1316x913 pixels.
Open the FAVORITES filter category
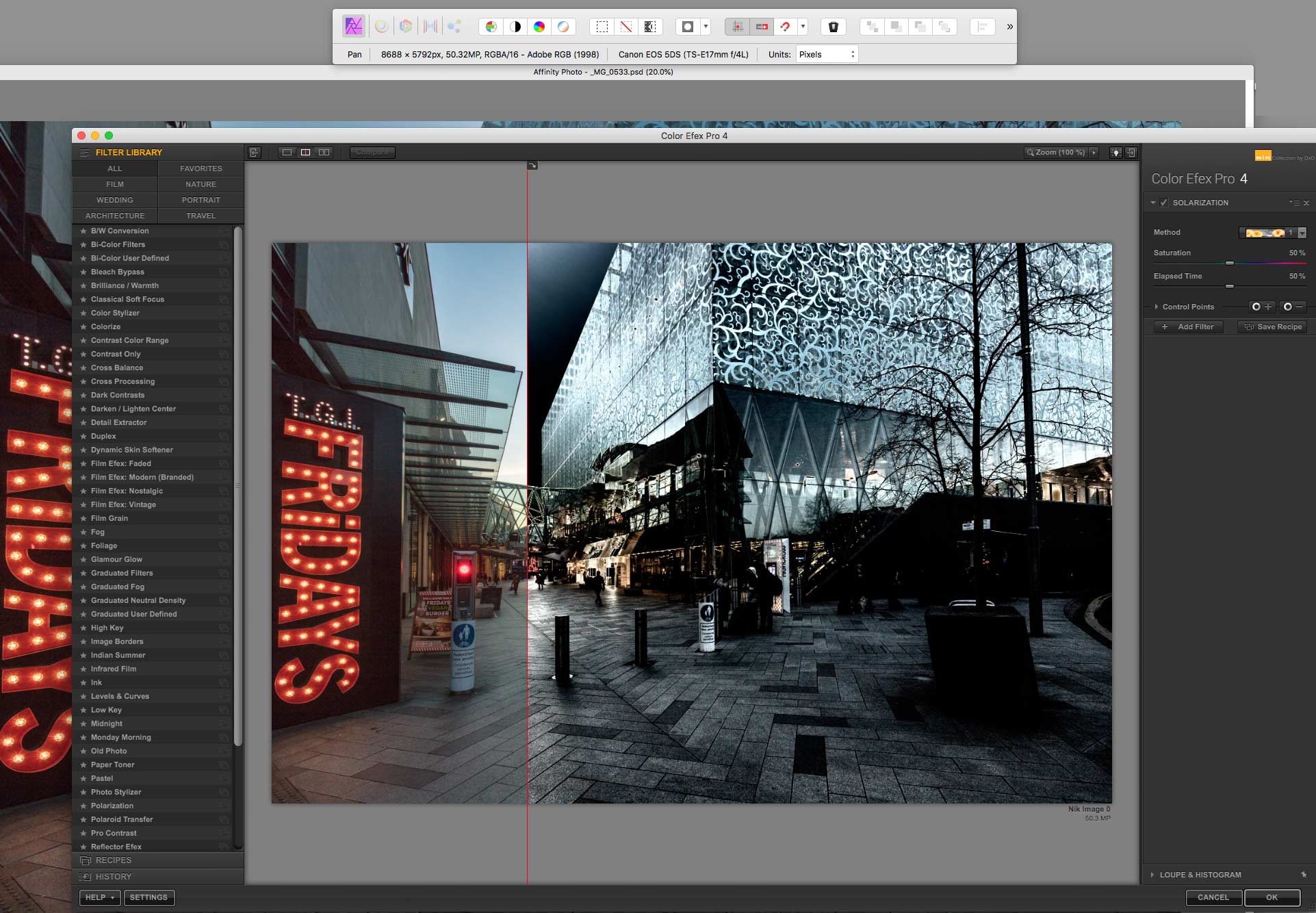[x=201, y=168]
